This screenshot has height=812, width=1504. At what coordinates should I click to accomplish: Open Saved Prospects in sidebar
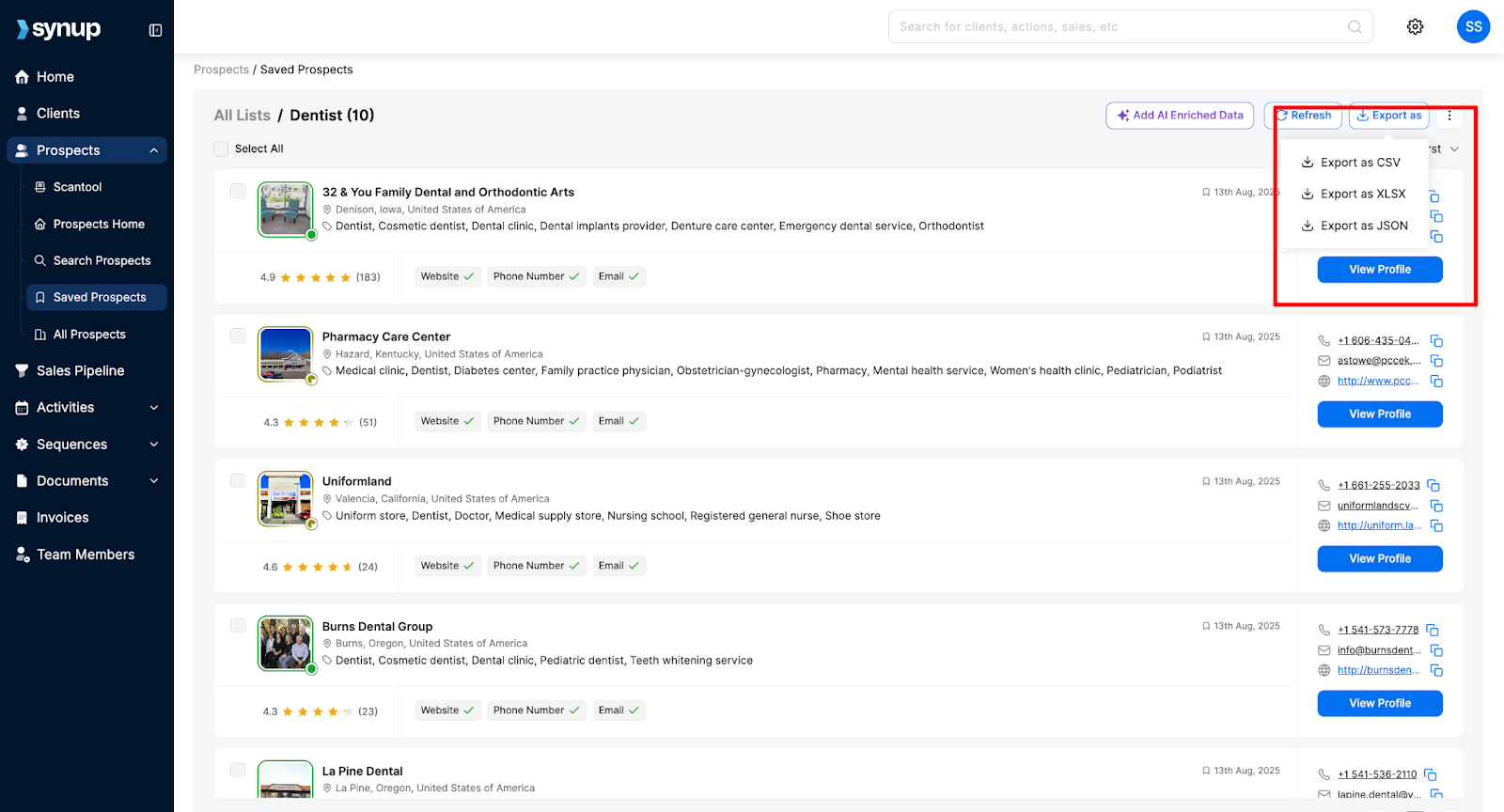click(x=96, y=297)
